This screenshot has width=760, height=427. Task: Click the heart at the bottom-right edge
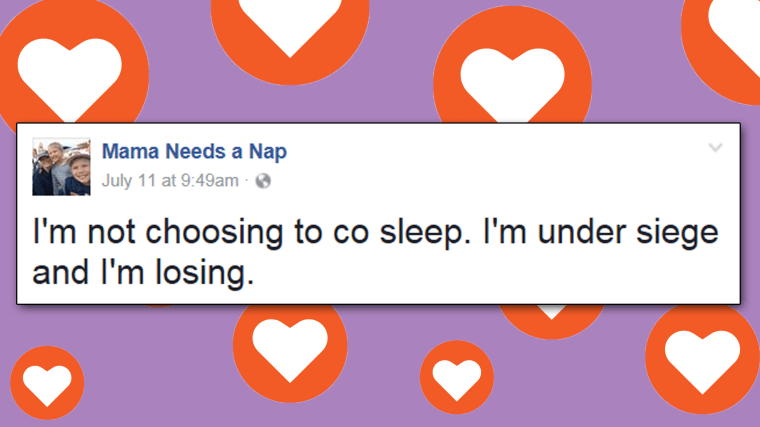pos(702,357)
